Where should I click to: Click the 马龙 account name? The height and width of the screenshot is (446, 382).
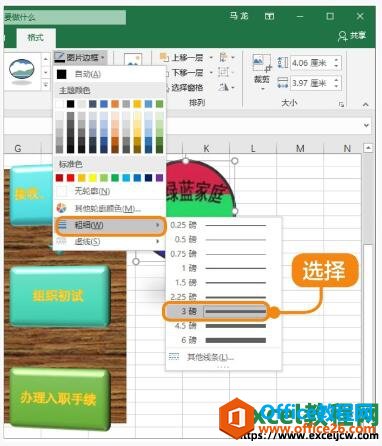(x=239, y=16)
